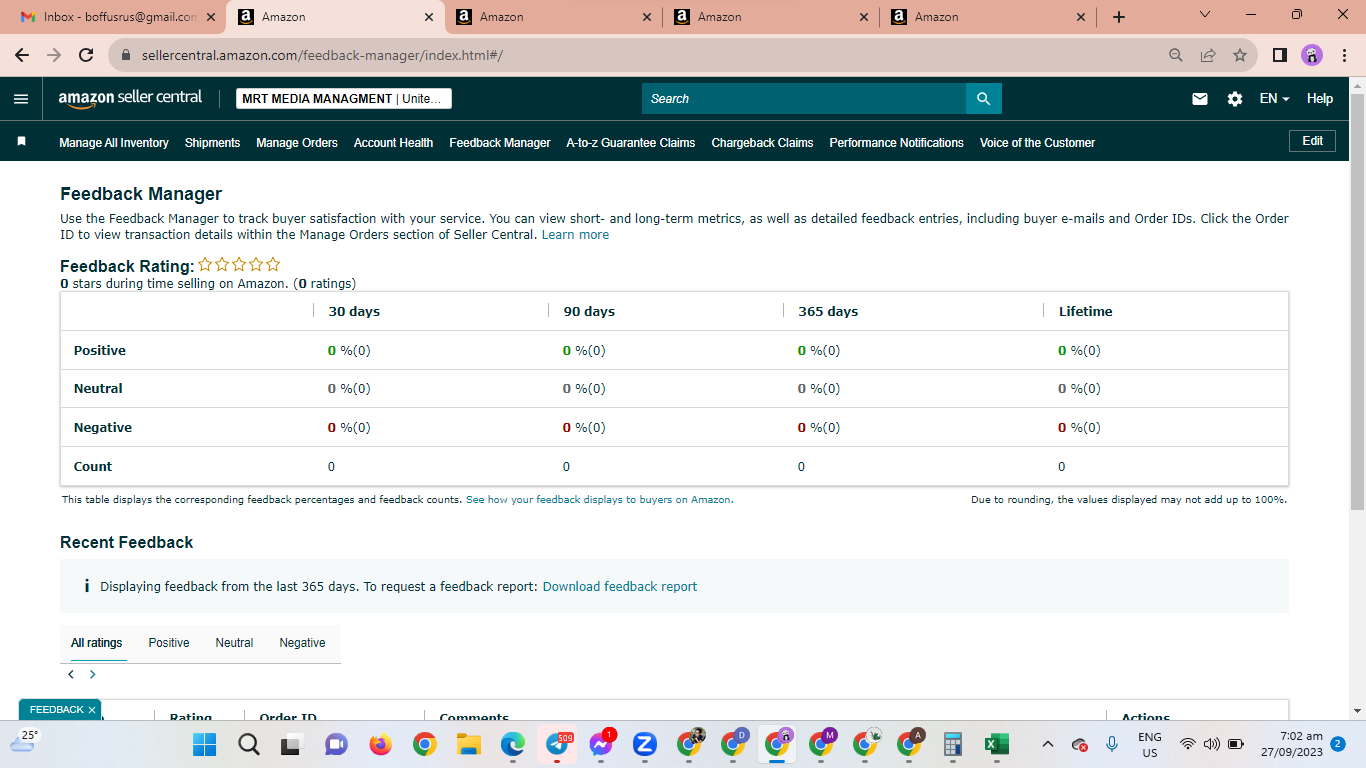
Task: Open Zoom from the taskbar
Action: coord(645,744)
